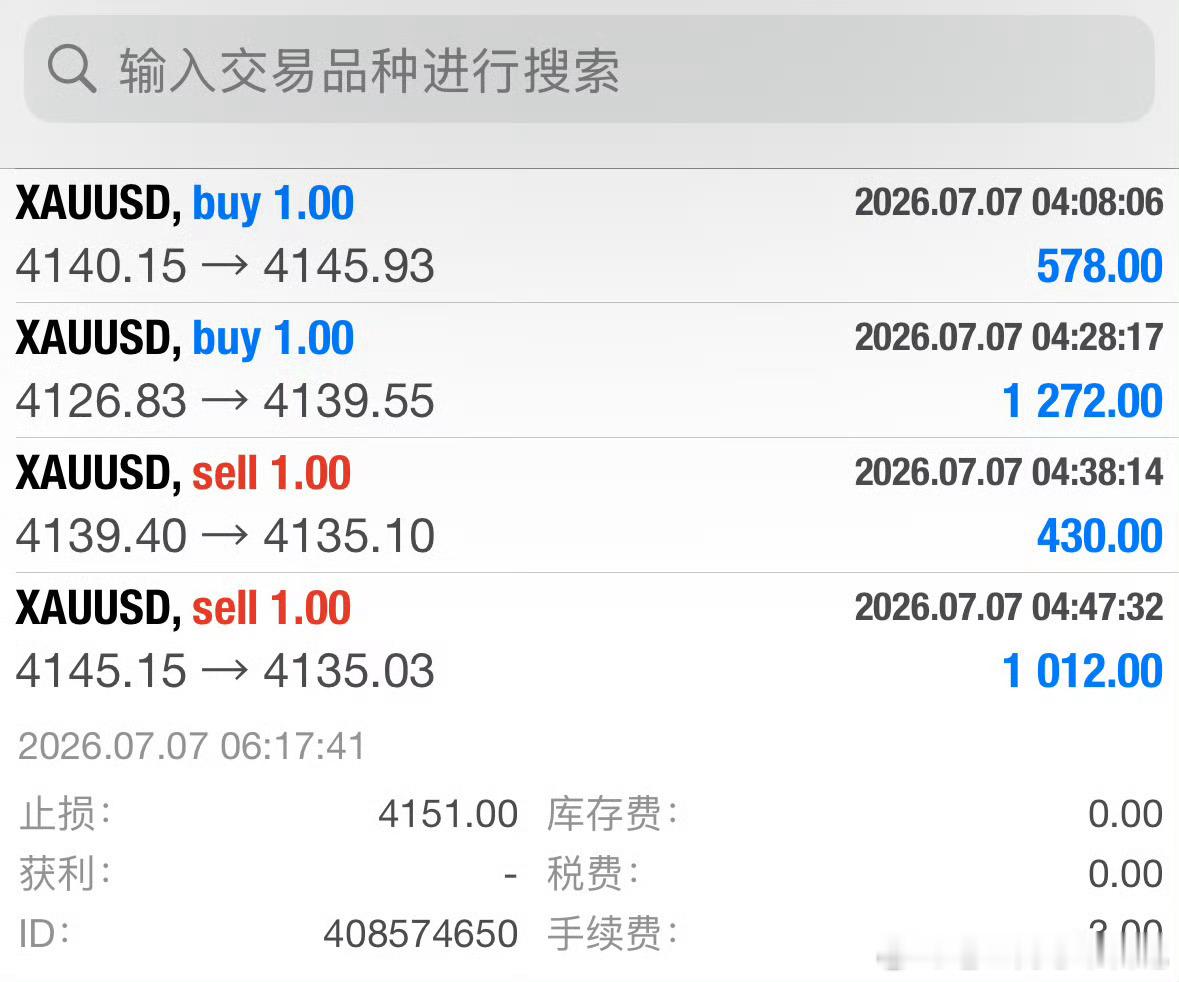Tap the price range 4145.15 → 4135.03
This screenshot has height=982, width=1179.
pyautogui.click(x=225, y=671)
